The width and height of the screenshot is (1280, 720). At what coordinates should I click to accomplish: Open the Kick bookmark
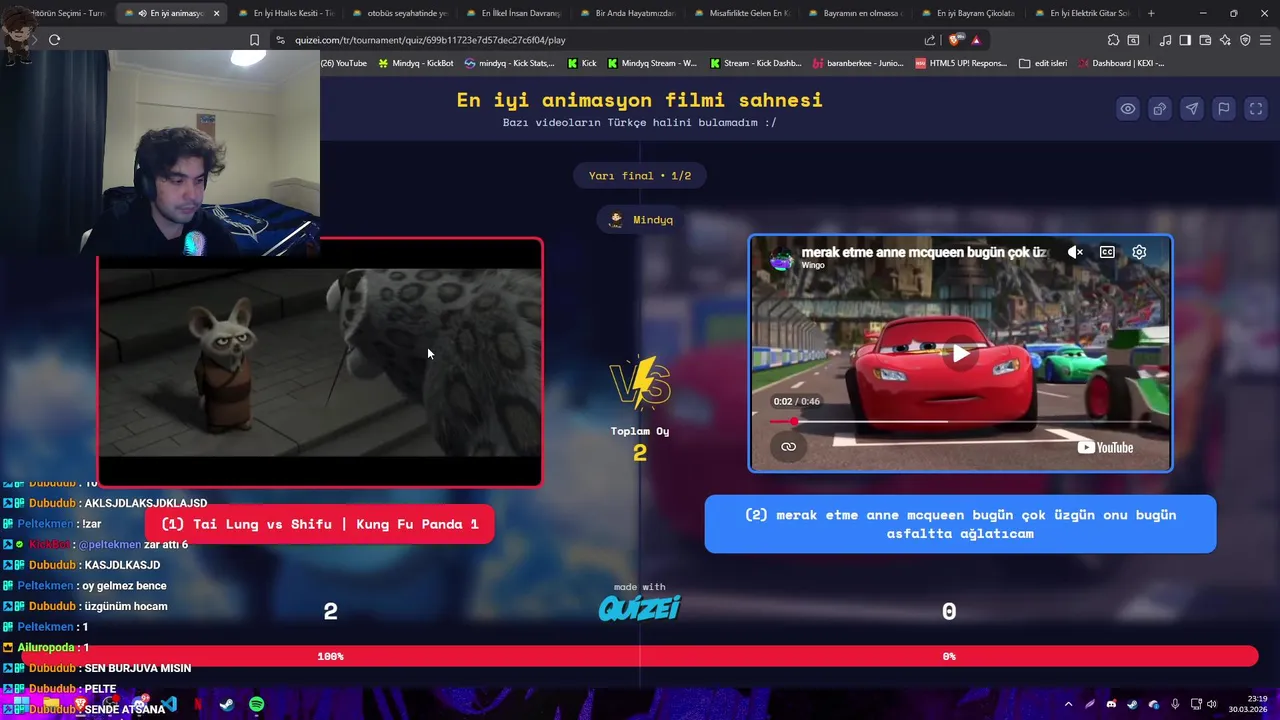[582, 63]
